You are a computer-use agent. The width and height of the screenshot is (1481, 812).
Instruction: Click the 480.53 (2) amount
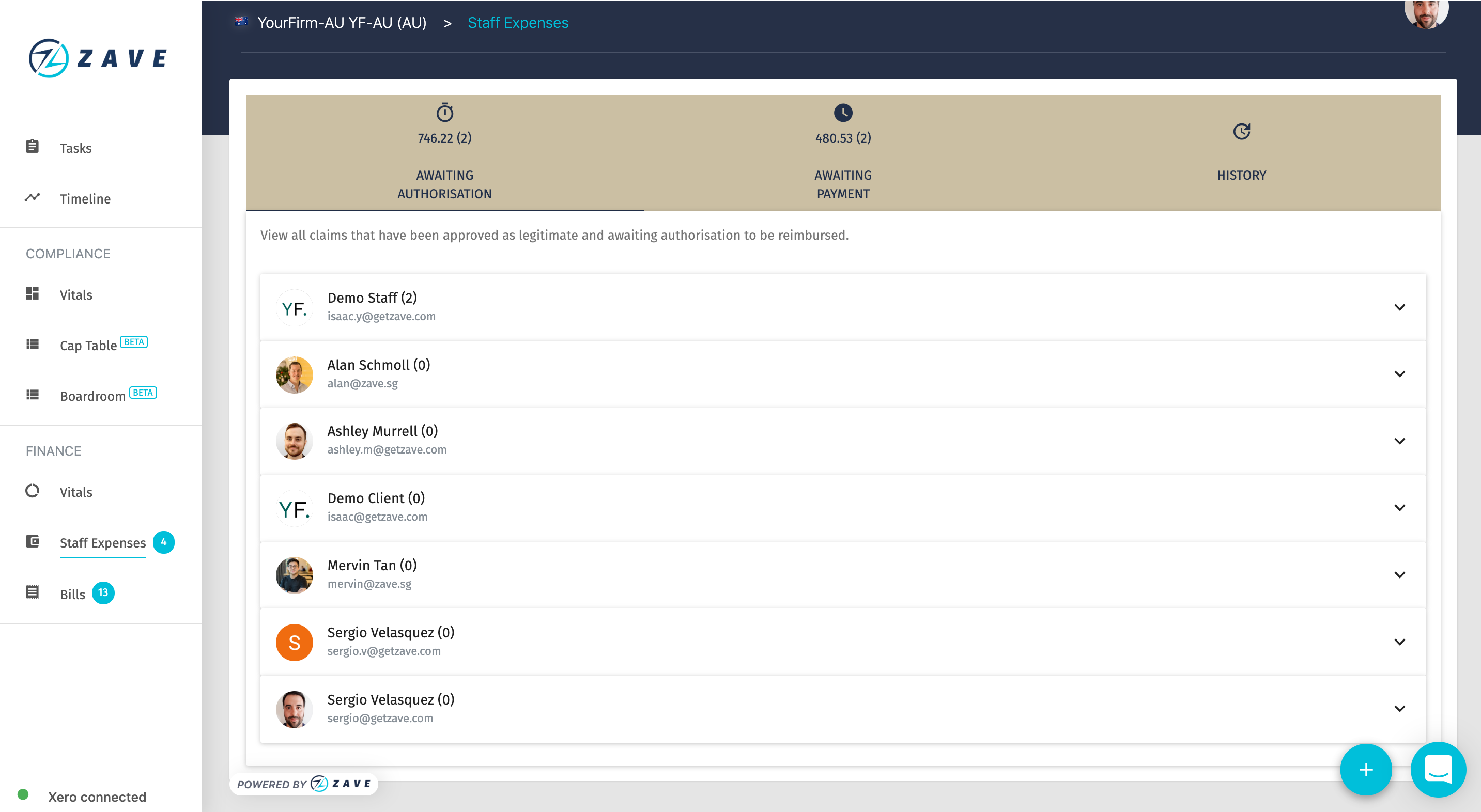pos(843,138)
